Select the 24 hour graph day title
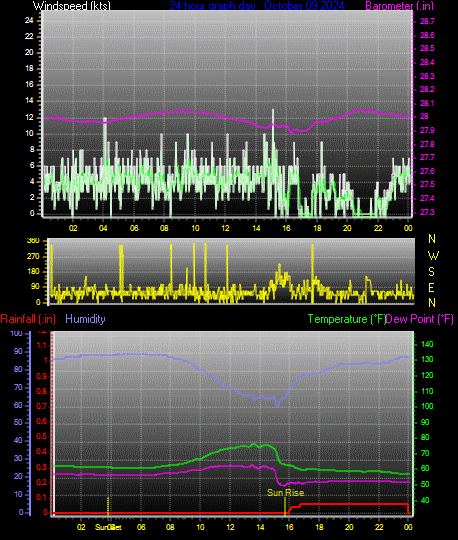 point(257,6)
